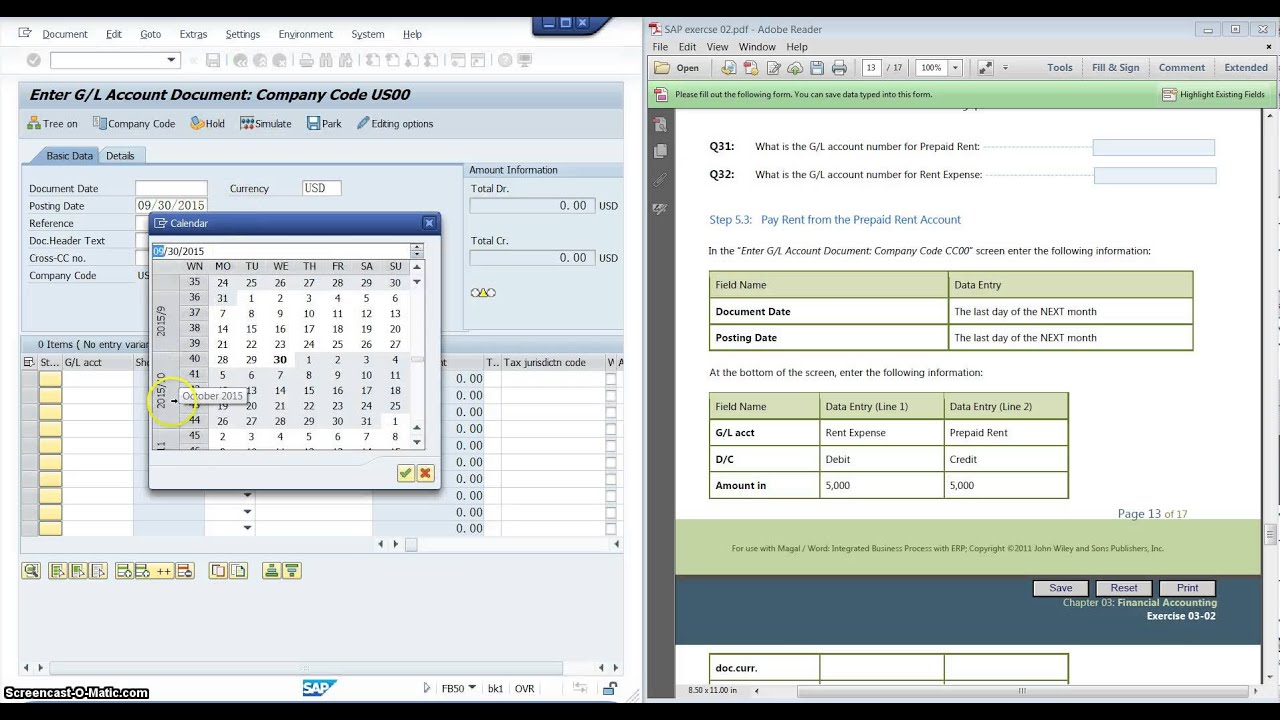
Task: Tick the checkbox in the third line item row
Action: tap(611, 412)
